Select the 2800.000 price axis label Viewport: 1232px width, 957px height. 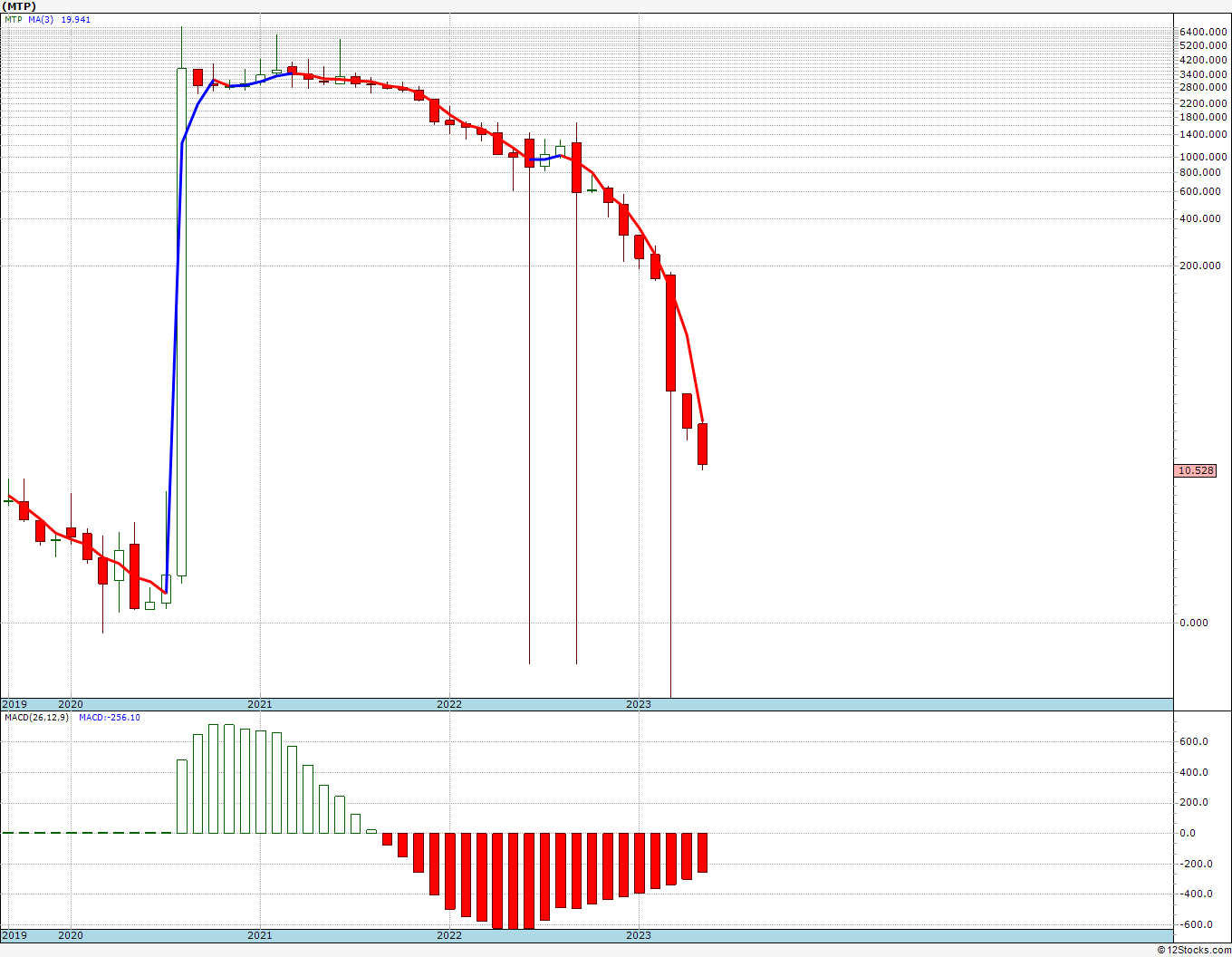(1203, 87)
